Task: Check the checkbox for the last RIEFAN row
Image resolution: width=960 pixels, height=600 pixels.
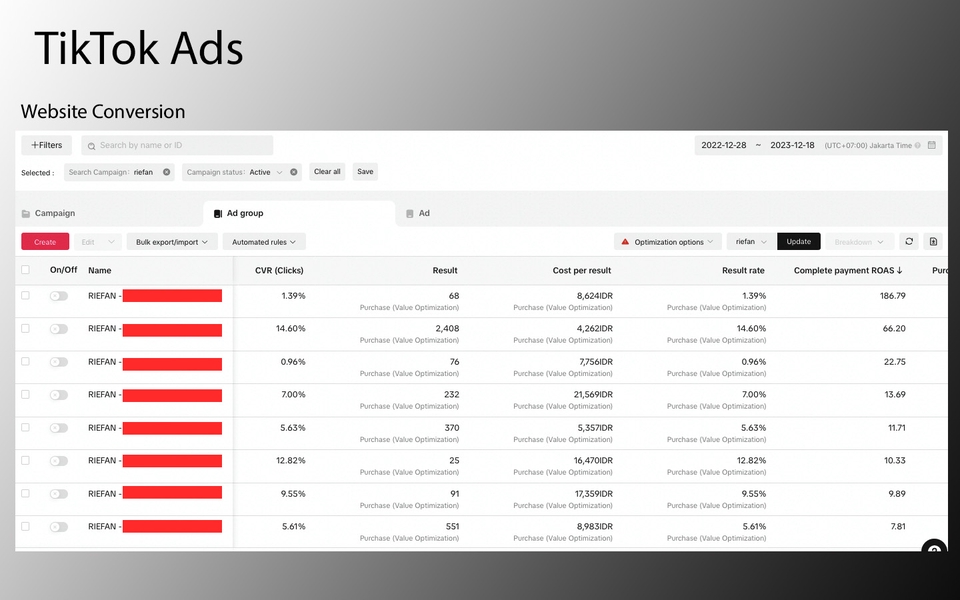Action: pyautogui.click(x=24, y=526)
